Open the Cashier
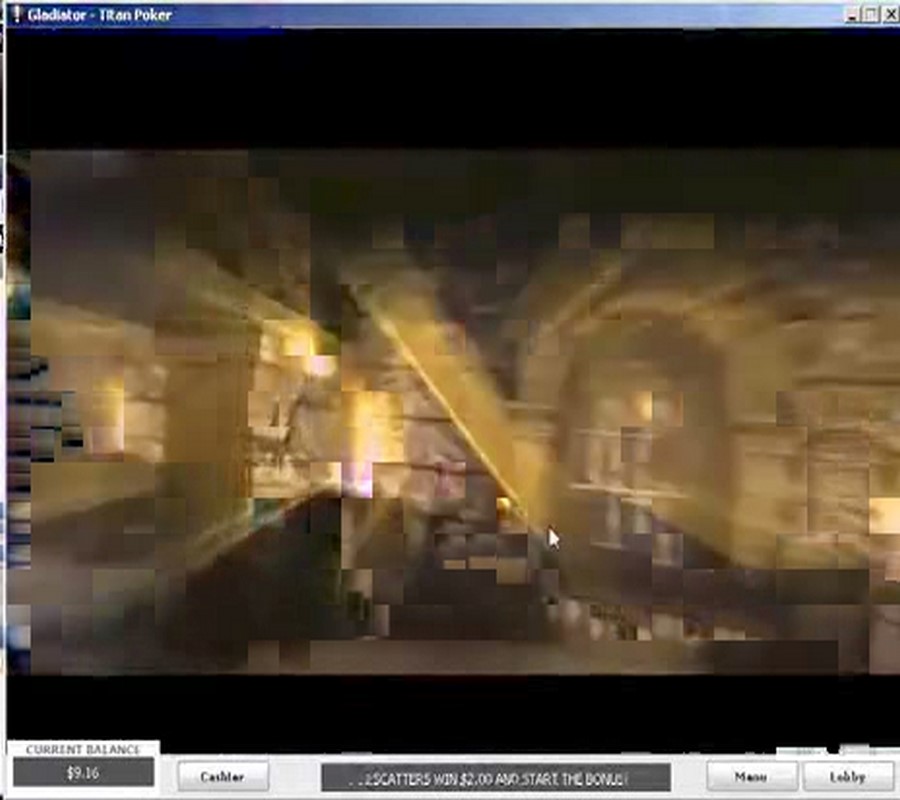Viewport: 900px width, 800px height. [223, 776]
